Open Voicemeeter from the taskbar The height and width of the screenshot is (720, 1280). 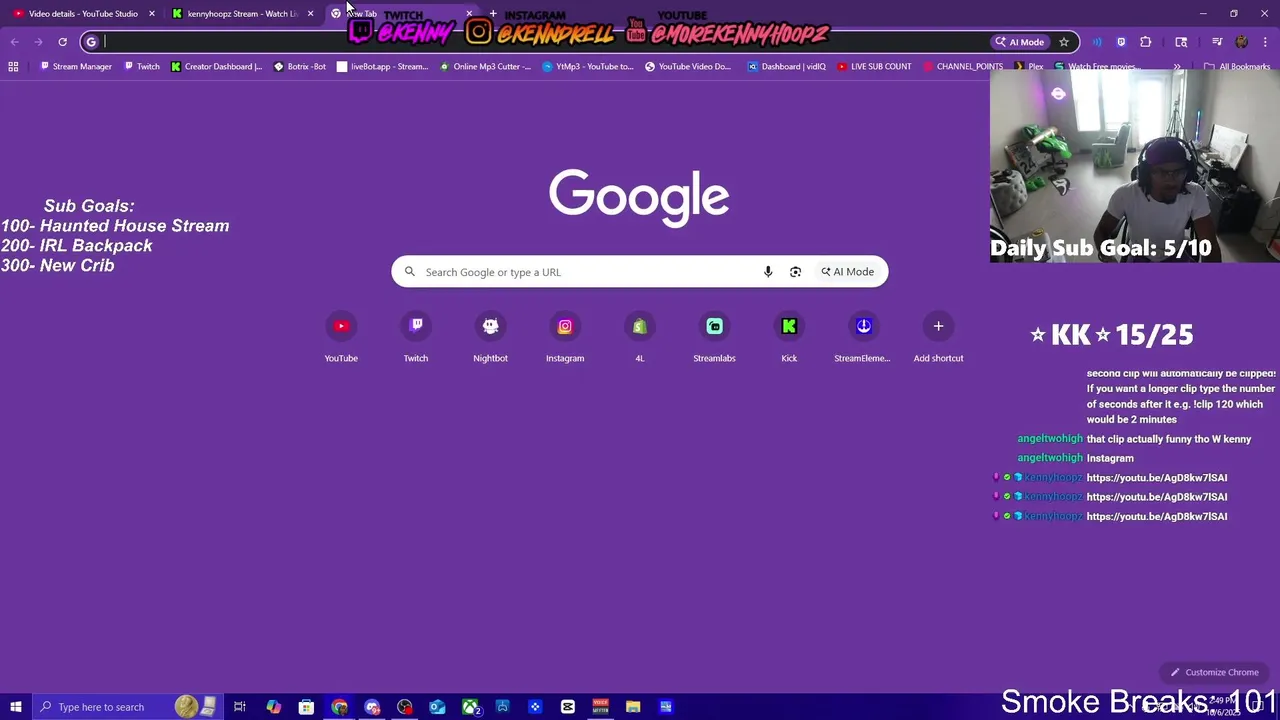(x=600, y=707)
